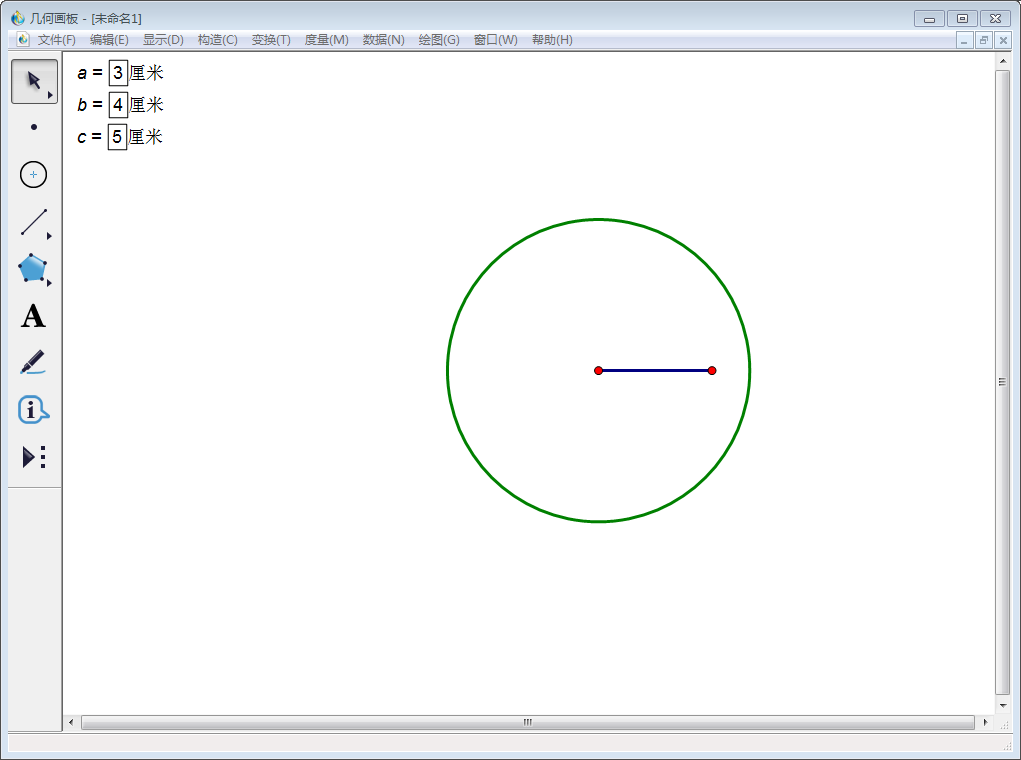
Task: Open the 文件(F) menu
Action: tap(57, 40)
